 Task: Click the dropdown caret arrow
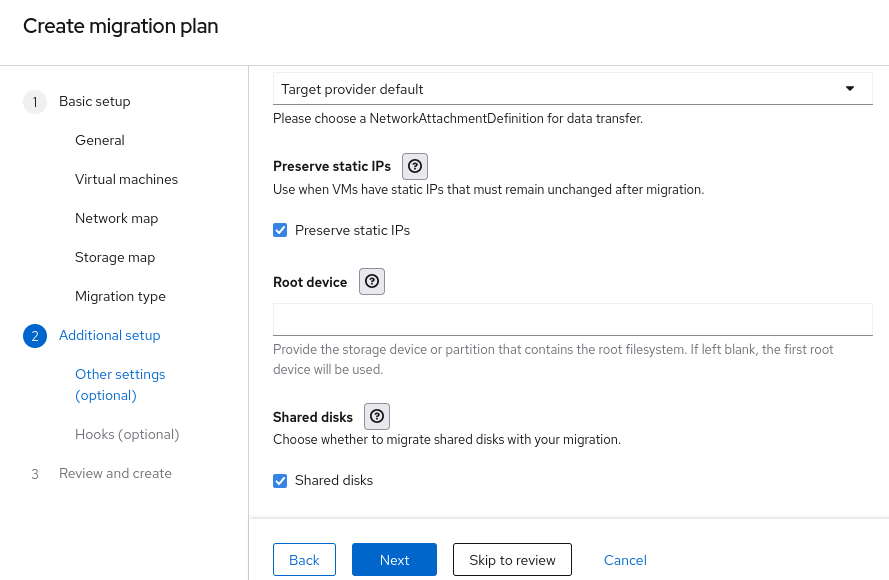850,89
